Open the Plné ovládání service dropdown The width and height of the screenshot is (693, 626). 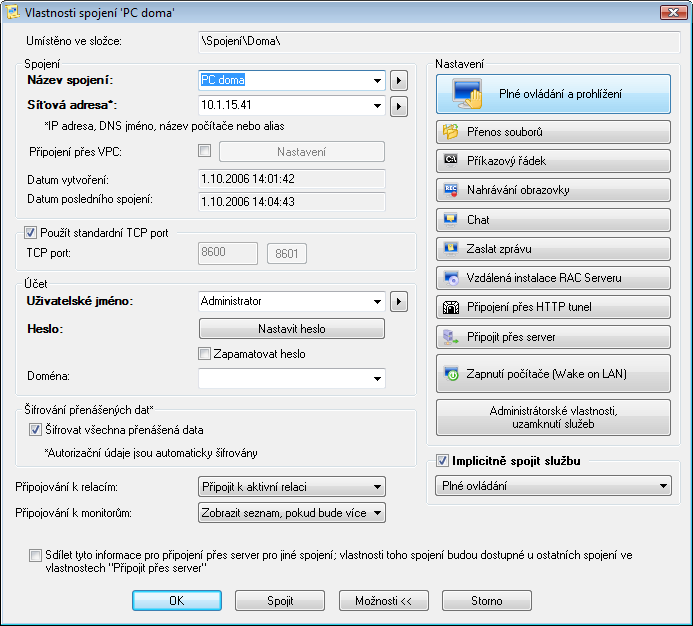pos(553,486)
